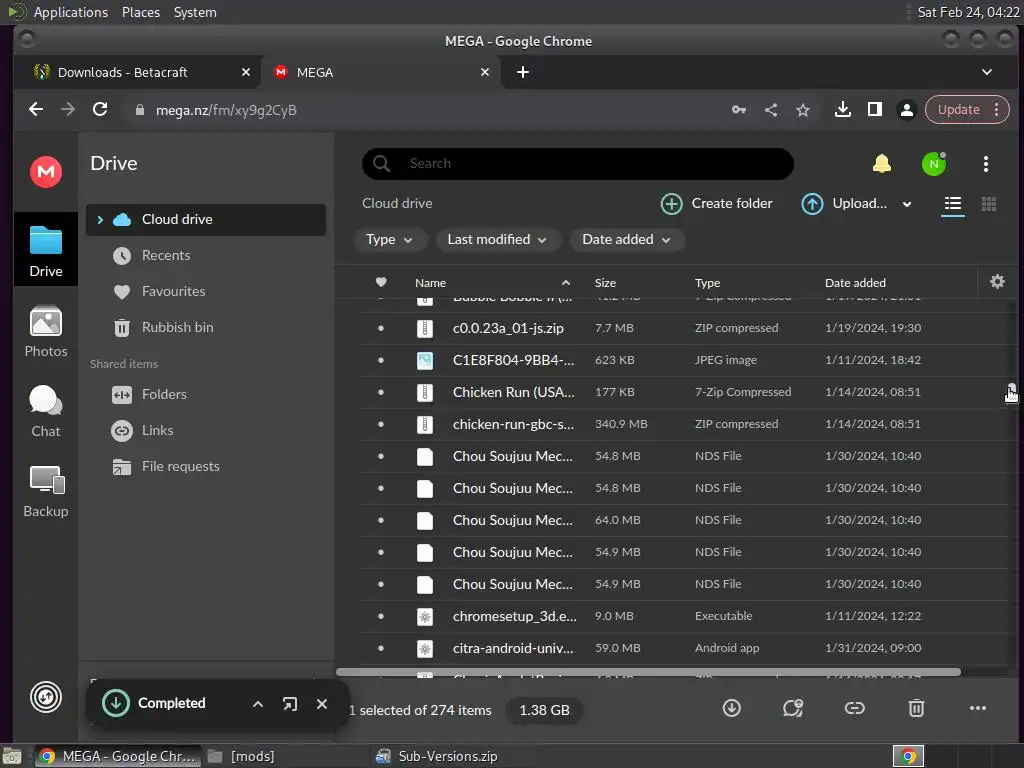
Task: Sort by Date added column header
Action: [x=855, y=283]
